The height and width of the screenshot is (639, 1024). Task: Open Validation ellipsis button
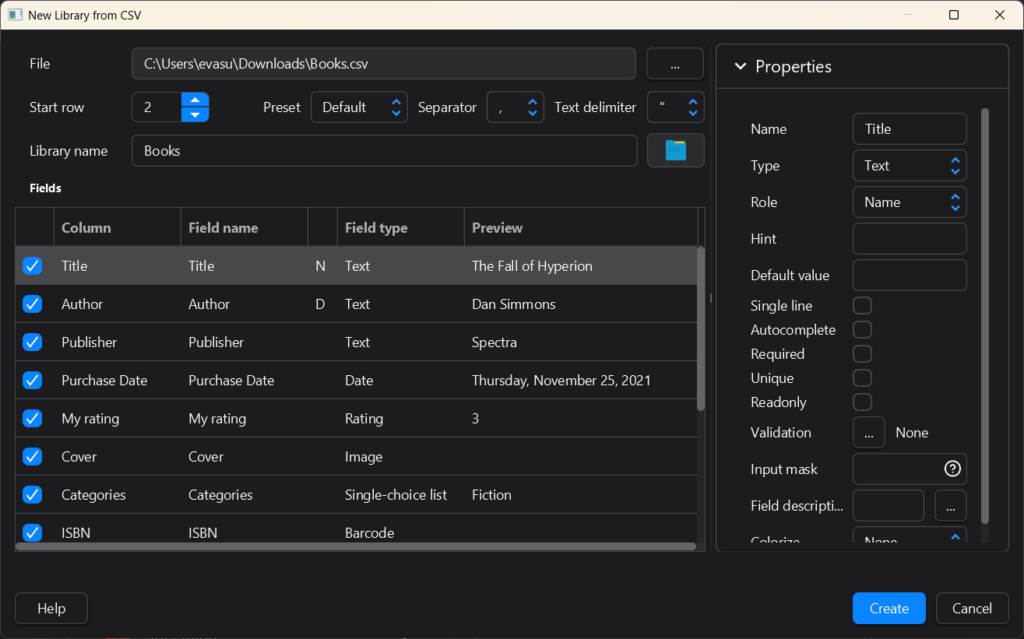pyautogui.click(x=869, y=433)
